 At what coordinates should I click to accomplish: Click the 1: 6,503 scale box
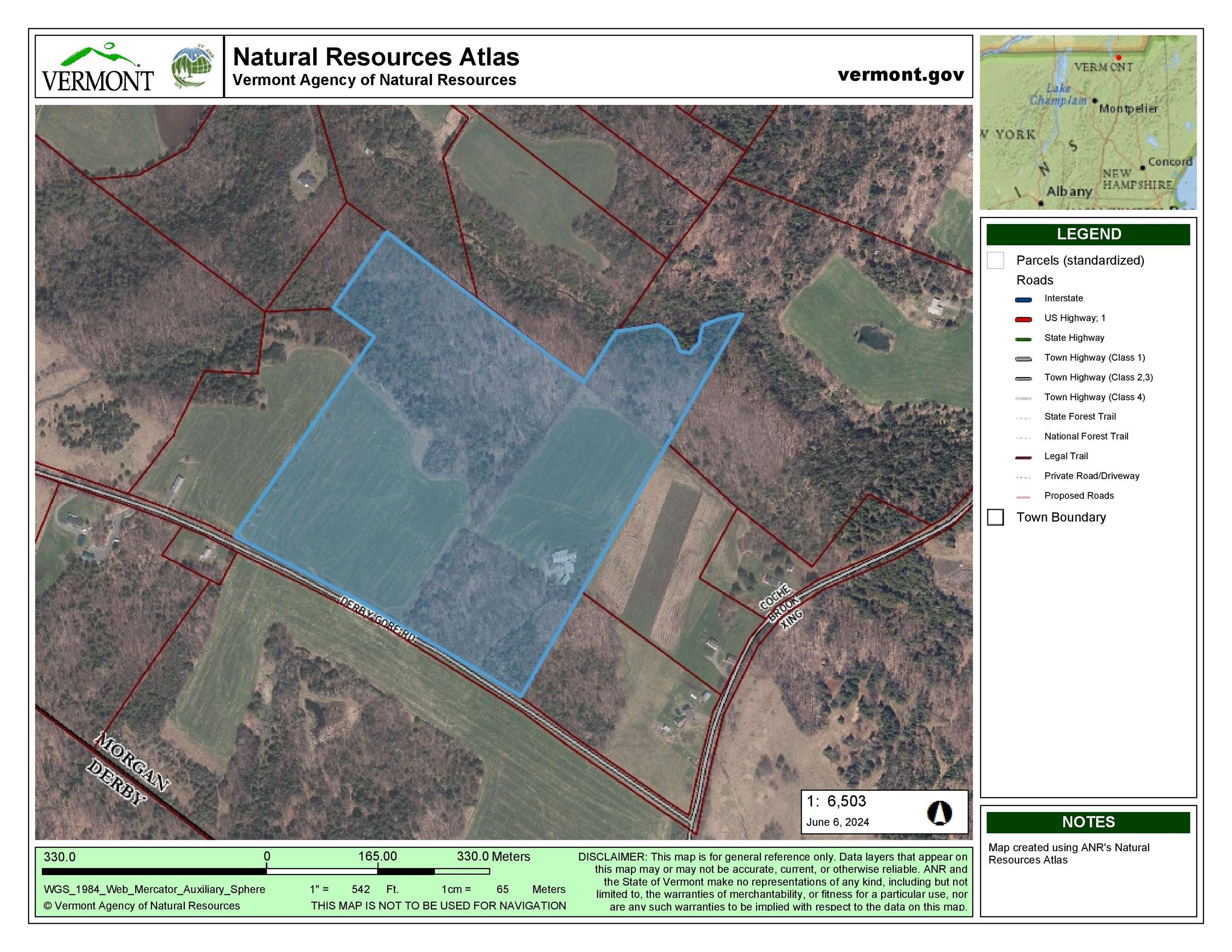pyautogui.click(x=884, y=812)
